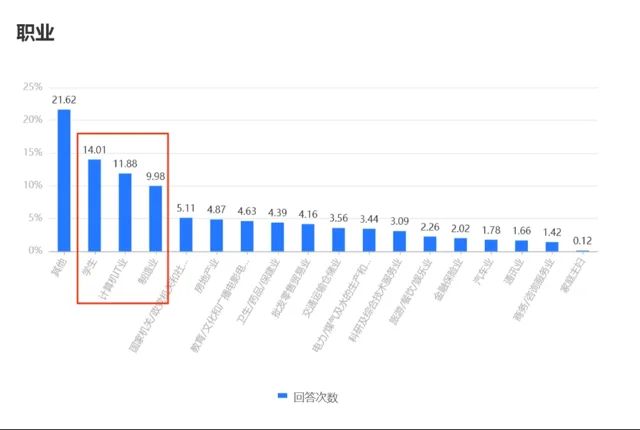
Task: Click the blue bar for 学生
Action: coord(94,205)
